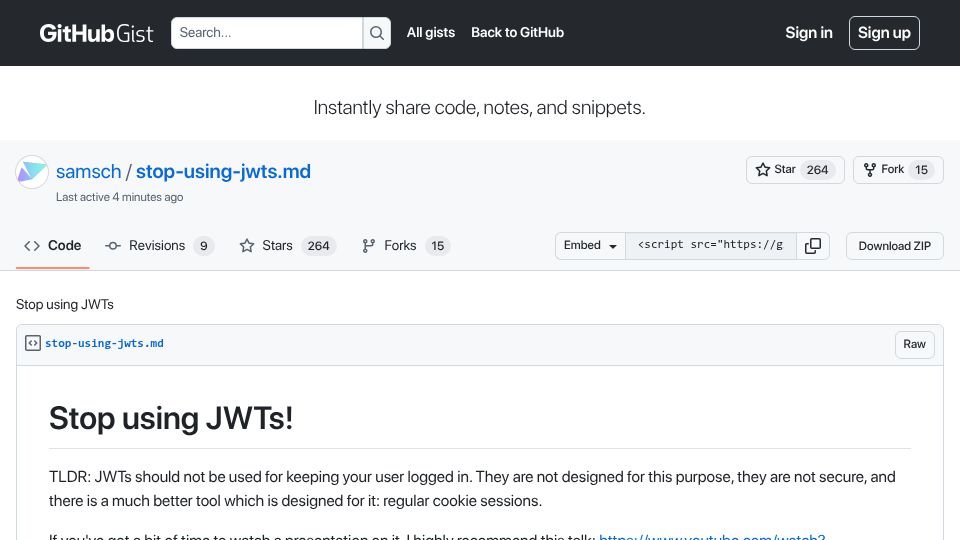
Task: Click the GitHub Gist logo
Action: click(x=96, y=33)
